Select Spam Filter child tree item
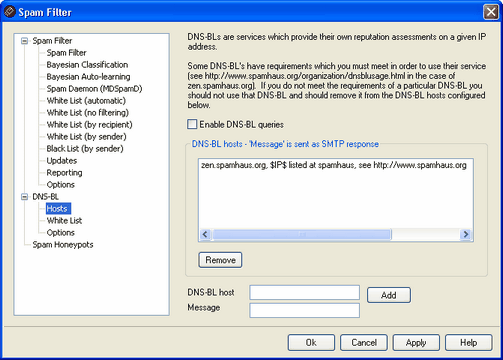The width and height of the screenshot is (503, 360). click(x=66, y=53)
